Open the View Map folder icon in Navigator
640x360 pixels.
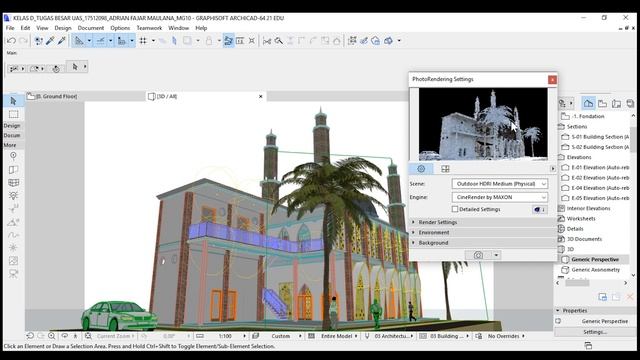[x=602, y=104]
